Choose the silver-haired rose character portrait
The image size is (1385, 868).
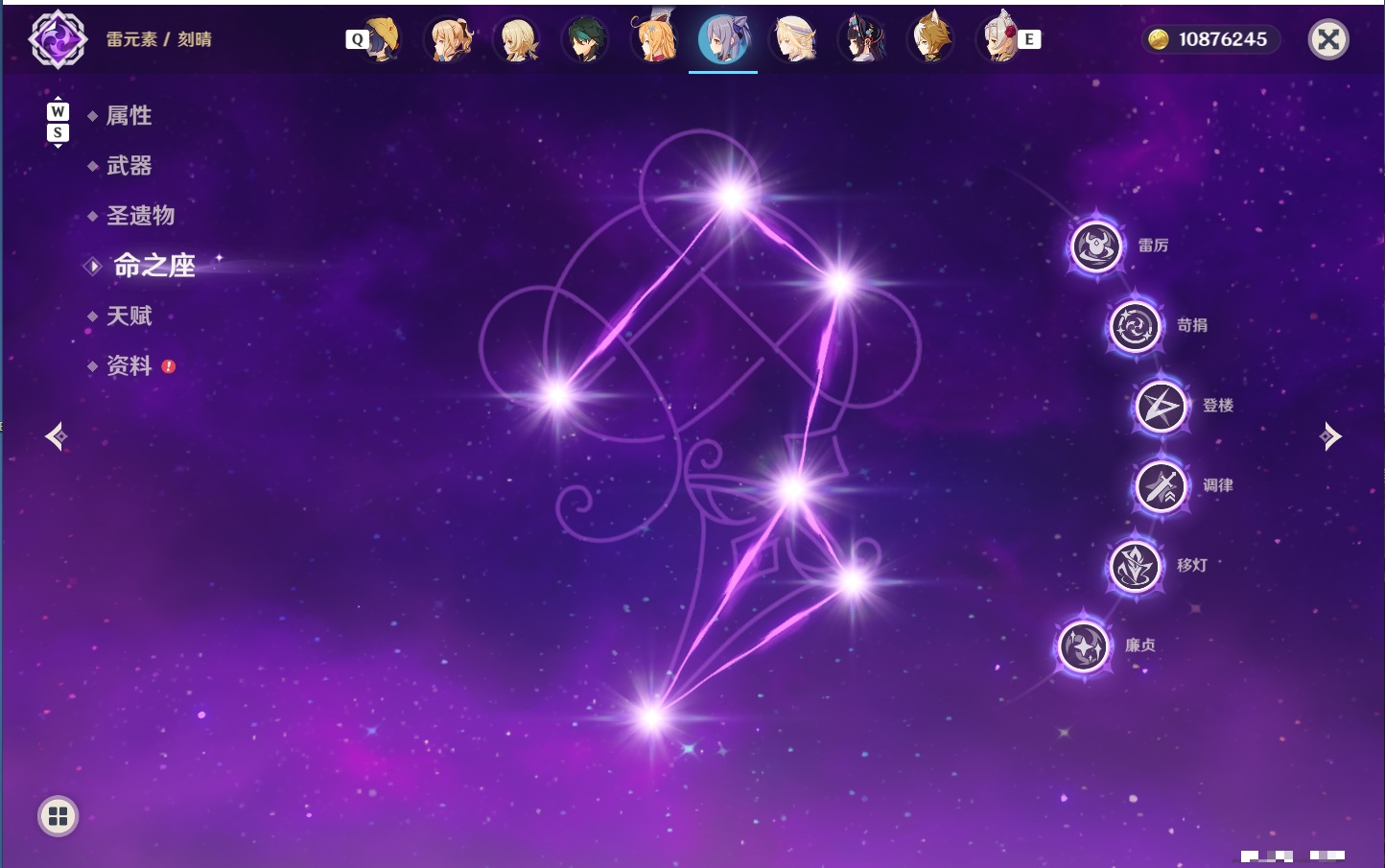tap(999, 38)
